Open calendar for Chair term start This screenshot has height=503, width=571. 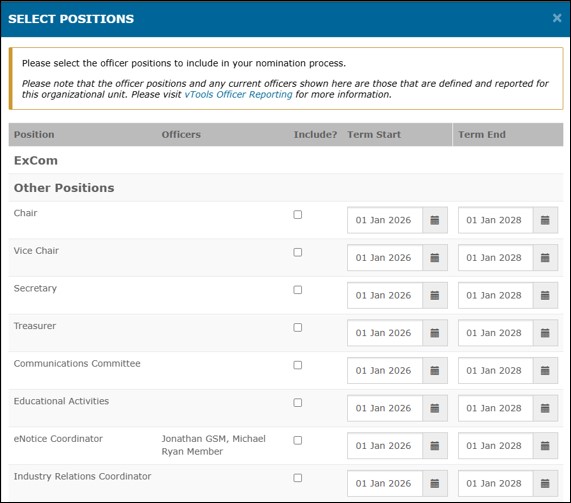tap(435, 220)
